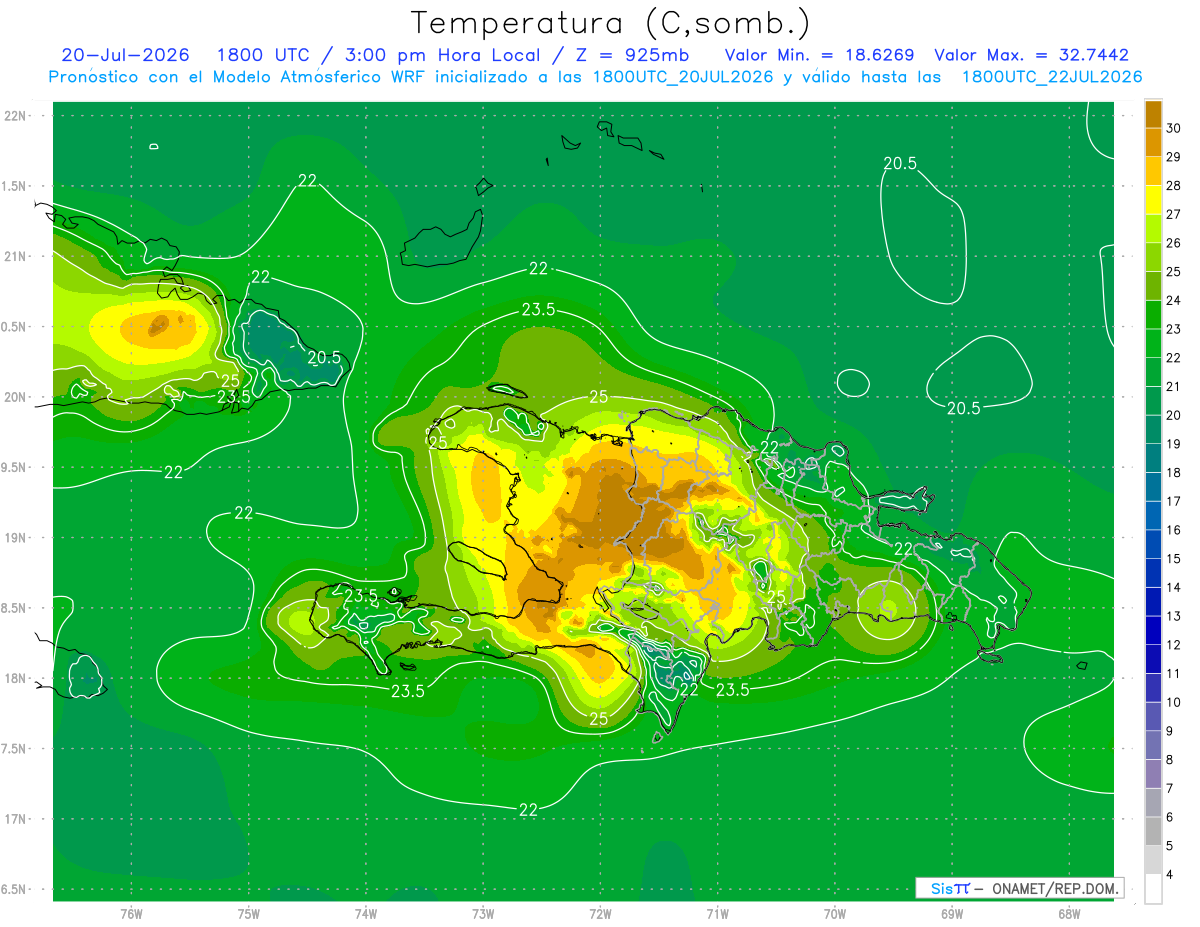
Task: Click the orange 29–30 legend color band
Action: (1153, 143)
